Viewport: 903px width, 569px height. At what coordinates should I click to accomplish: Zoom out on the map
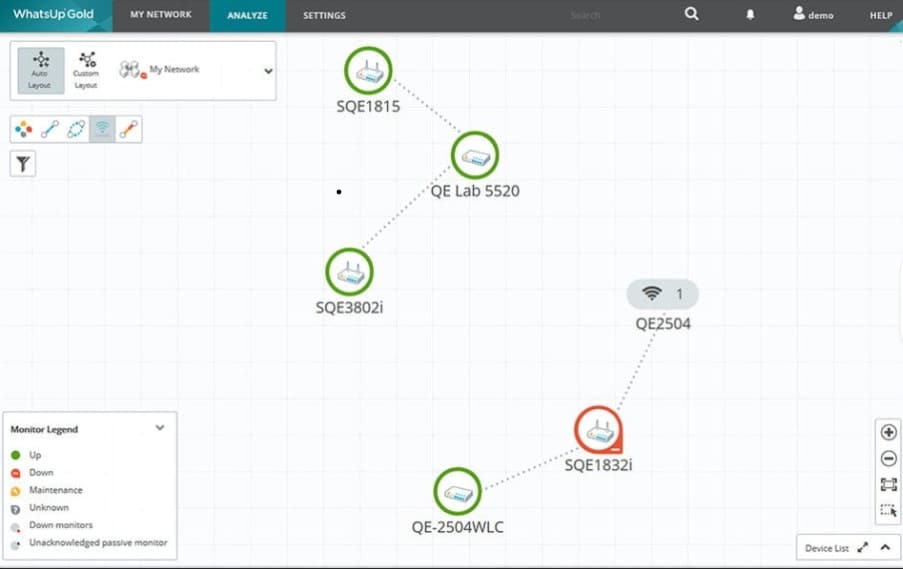889,458
